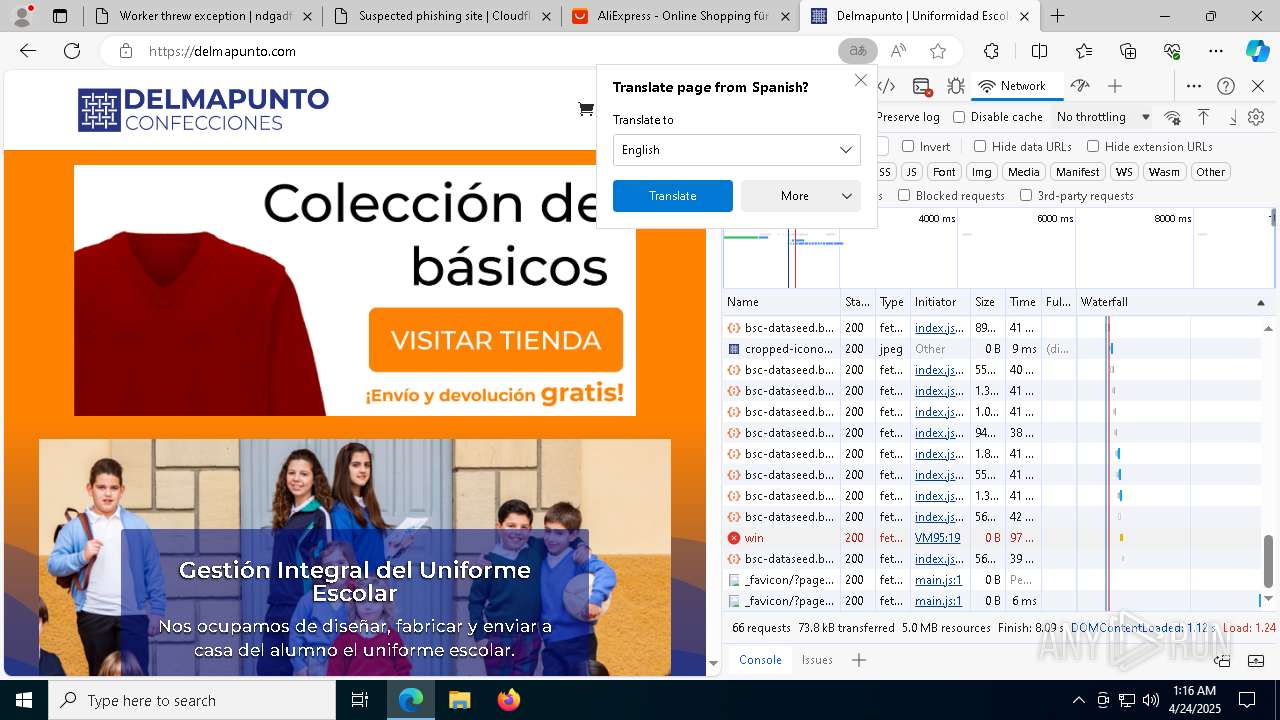Open the Extensions puzzle icon
The image size is (1280, 720).
pos(991,51)
